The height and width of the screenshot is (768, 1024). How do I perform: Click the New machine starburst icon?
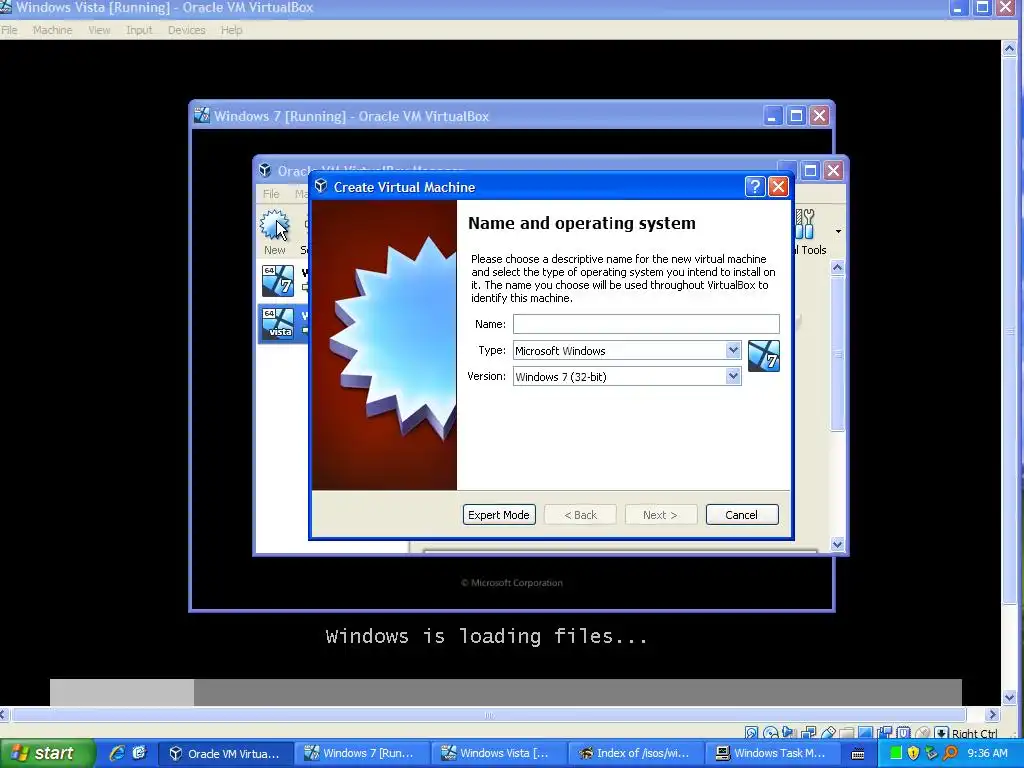point(274,225)
